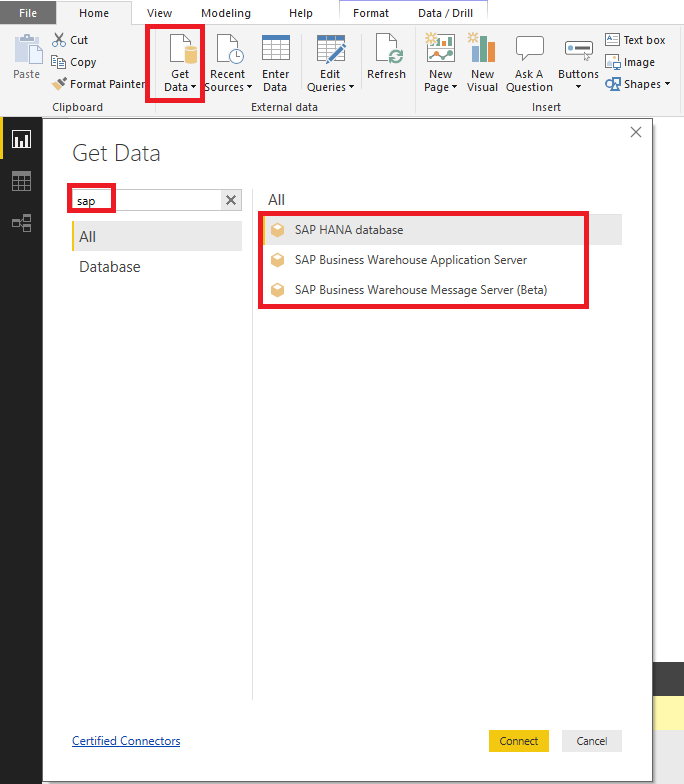Open the Enter Data table icon
Image resolution: width=684 pixels, height=784 pixels.
pyautogui.click(x=276, y=50)
